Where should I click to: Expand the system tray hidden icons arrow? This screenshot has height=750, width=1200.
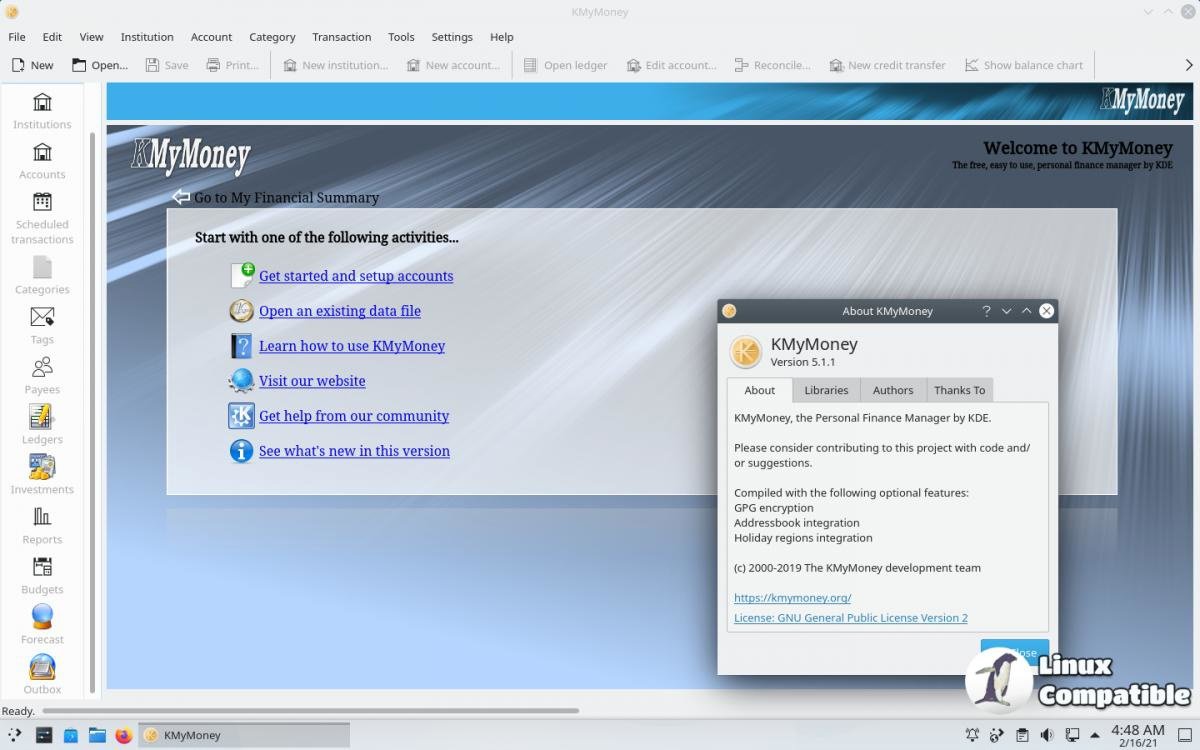tap(1095, 735)
